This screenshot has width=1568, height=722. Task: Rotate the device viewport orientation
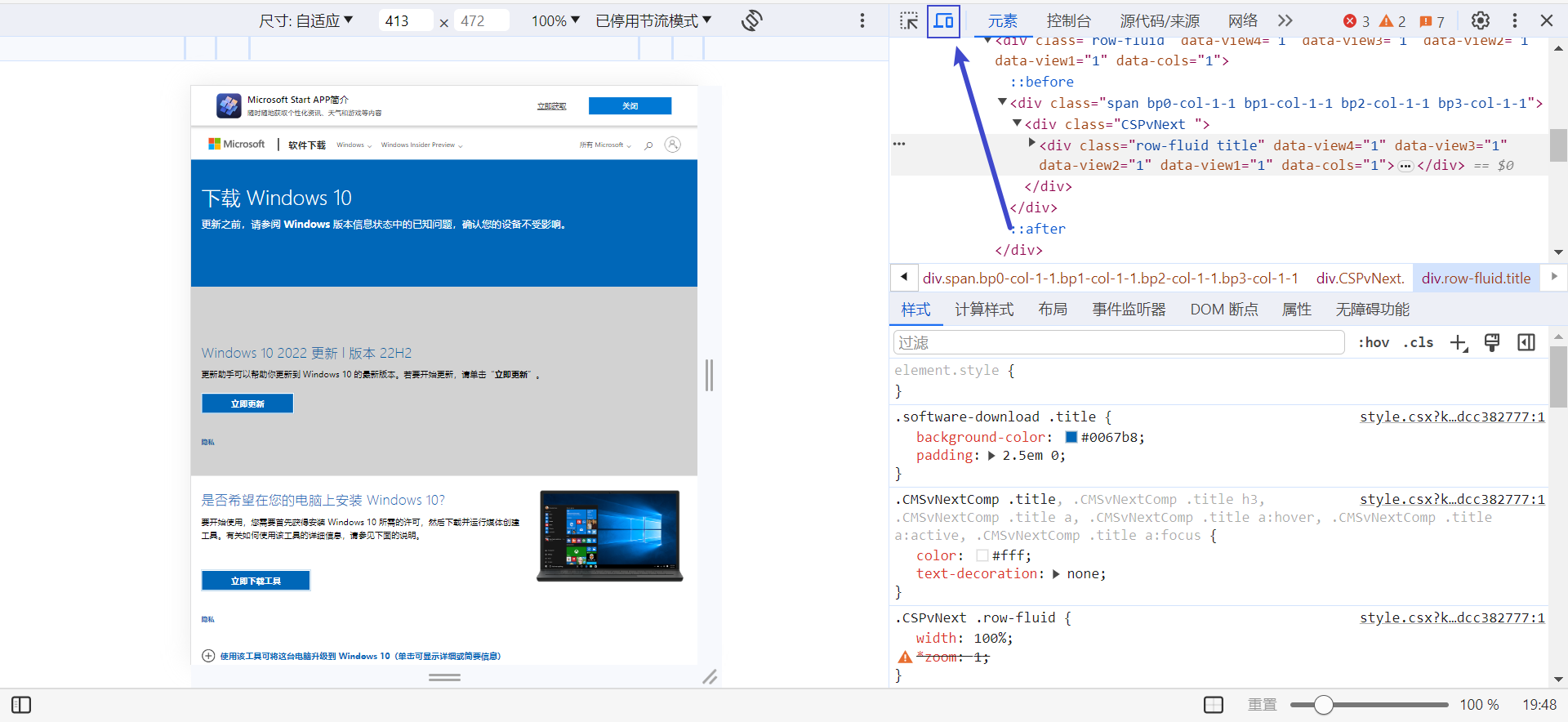(752, 20)
